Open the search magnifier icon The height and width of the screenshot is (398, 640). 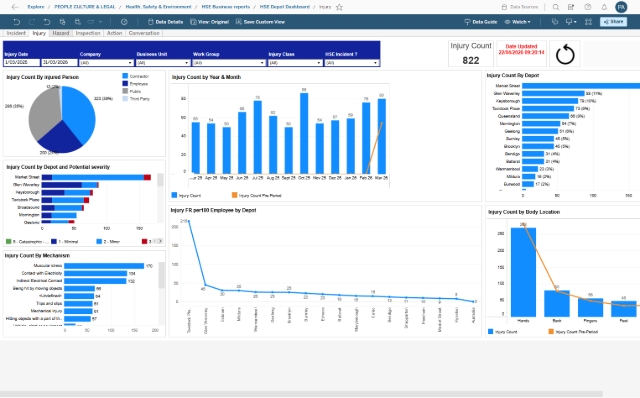click(x=556, y=7)
